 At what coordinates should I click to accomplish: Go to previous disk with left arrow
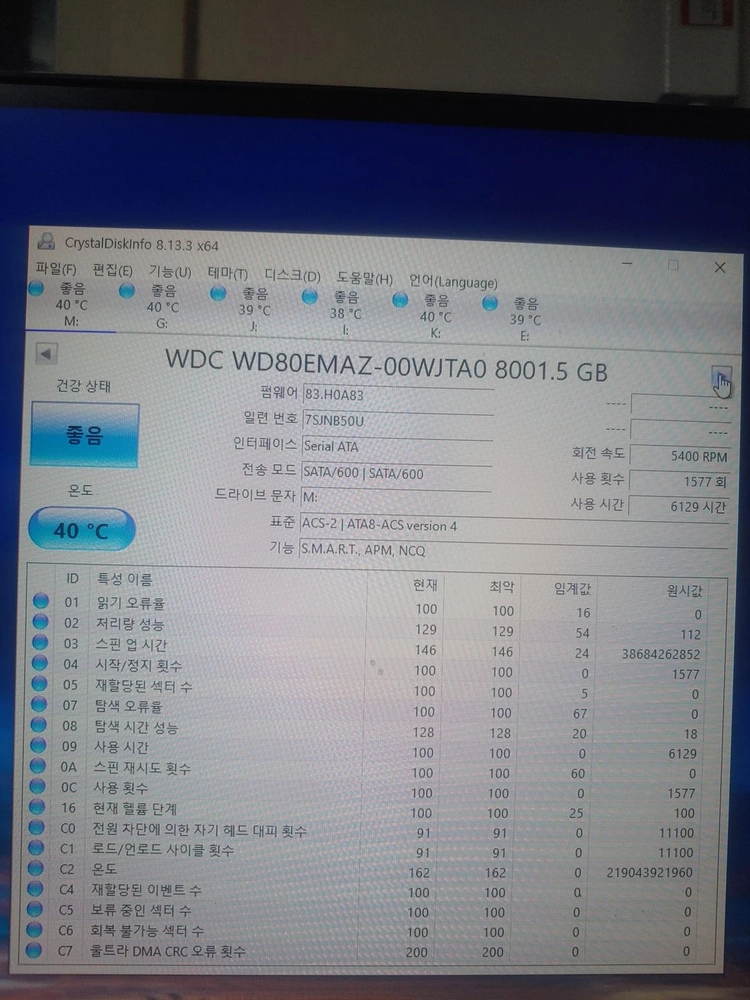point(46,353)
